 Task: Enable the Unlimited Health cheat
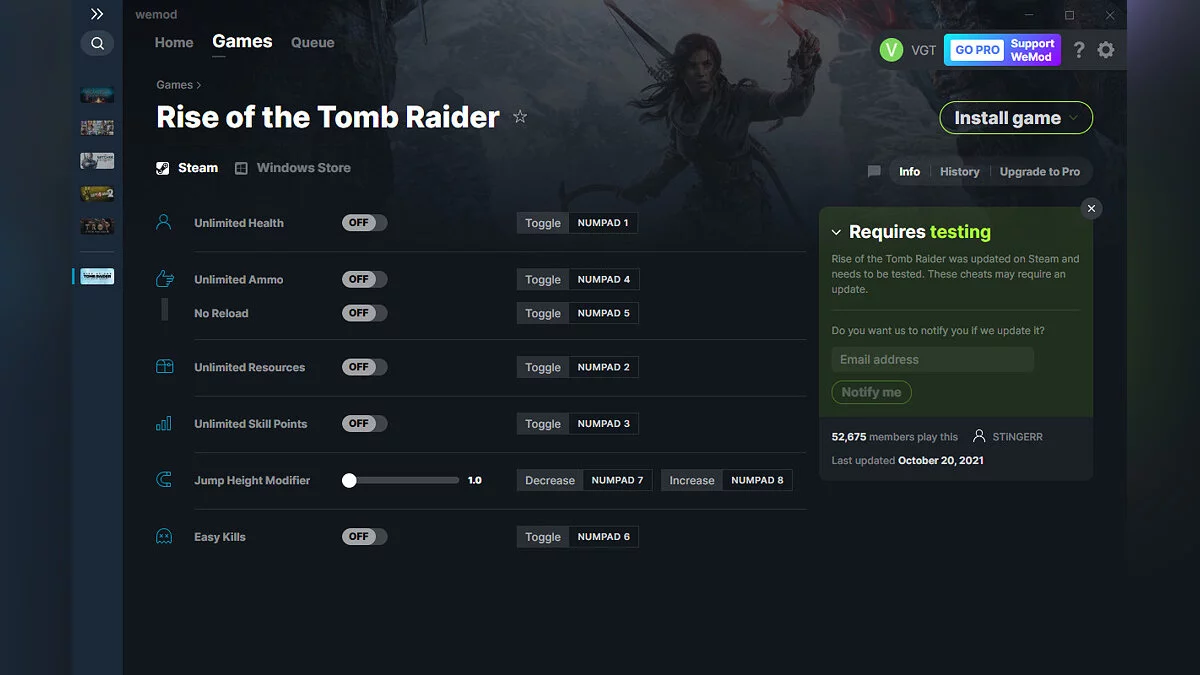coord(363,222)
